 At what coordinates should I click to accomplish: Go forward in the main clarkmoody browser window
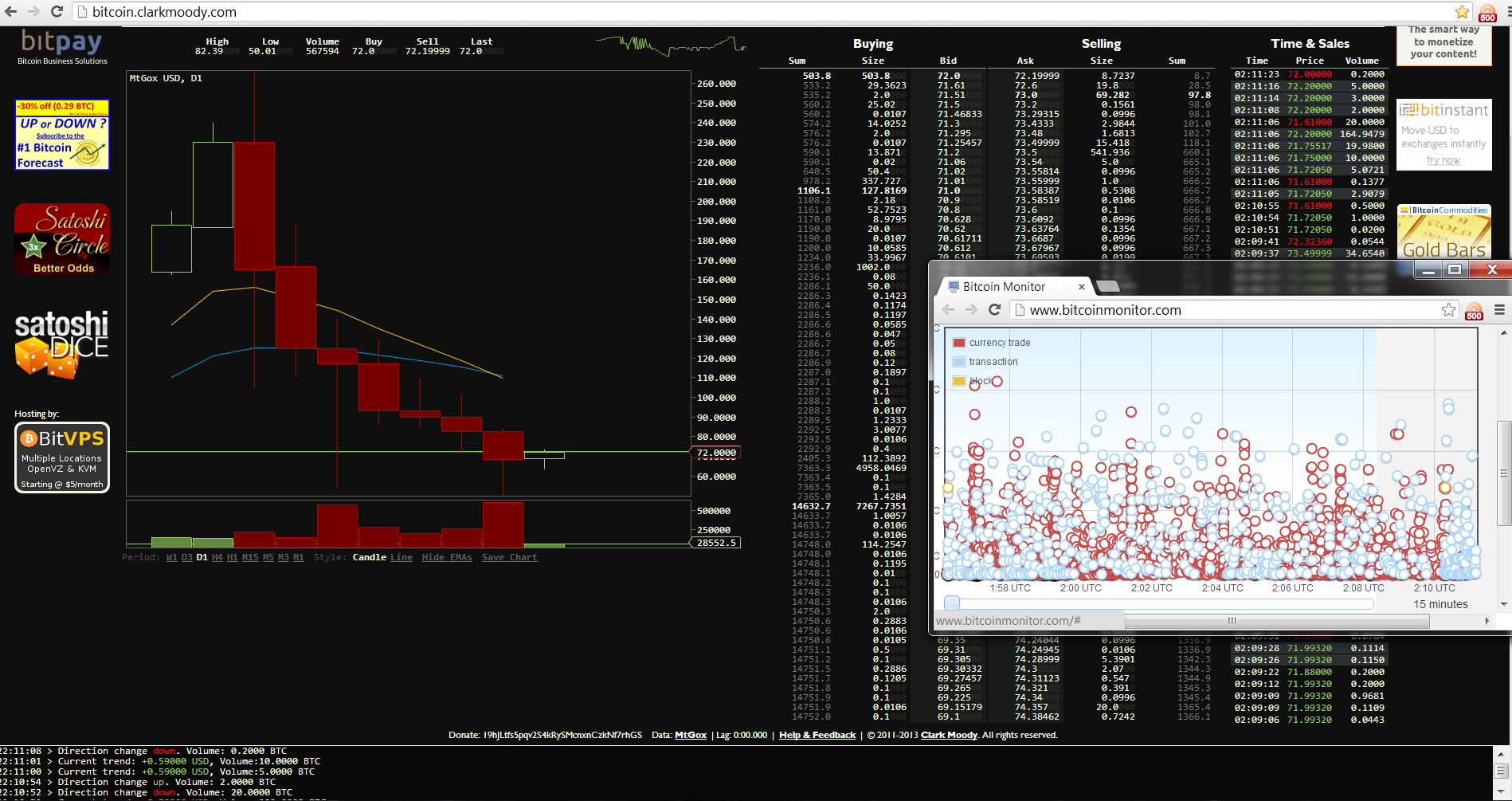(x=33, y=12)
